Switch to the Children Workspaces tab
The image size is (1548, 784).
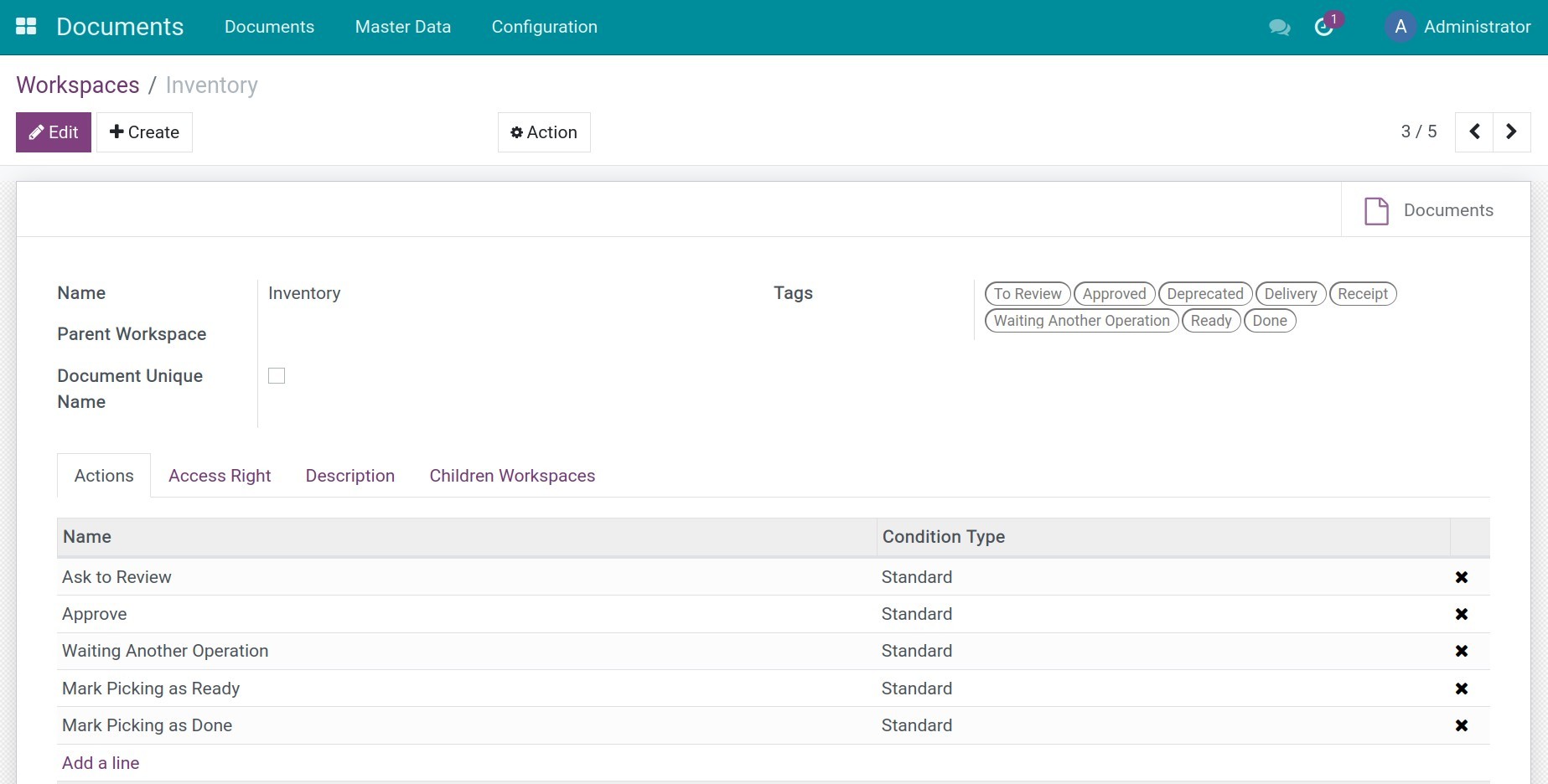click(512, 475)
